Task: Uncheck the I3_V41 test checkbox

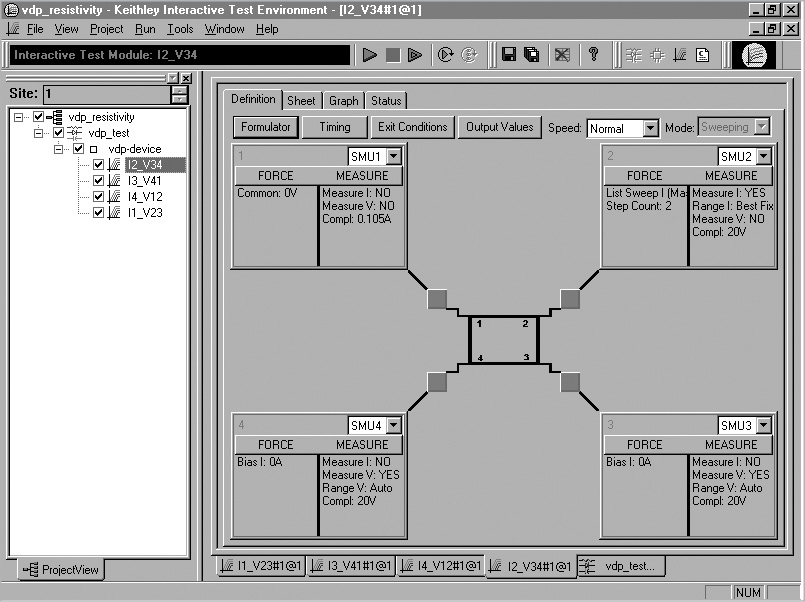Action: click(x=98, y=180)
